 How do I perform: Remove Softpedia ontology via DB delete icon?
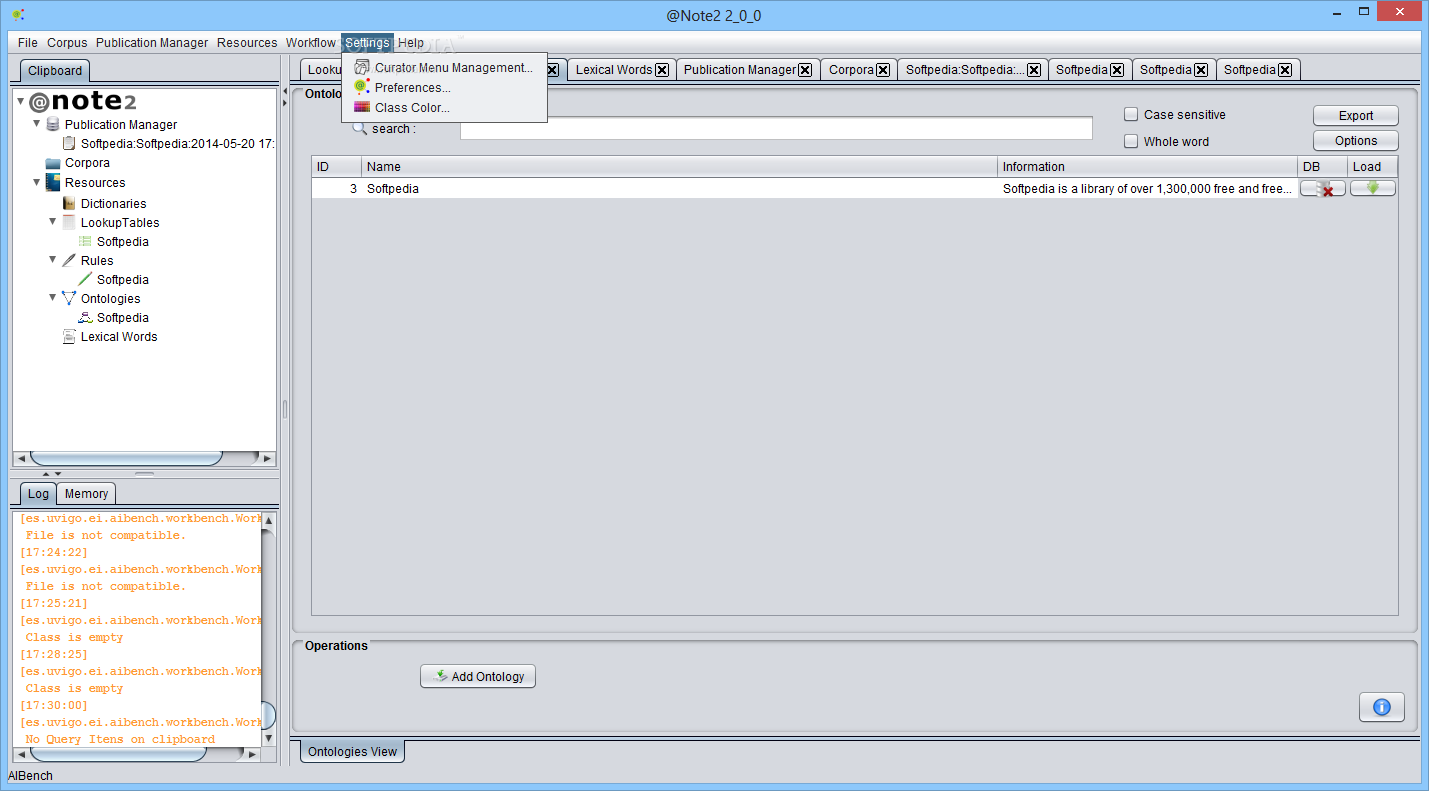1323,188
